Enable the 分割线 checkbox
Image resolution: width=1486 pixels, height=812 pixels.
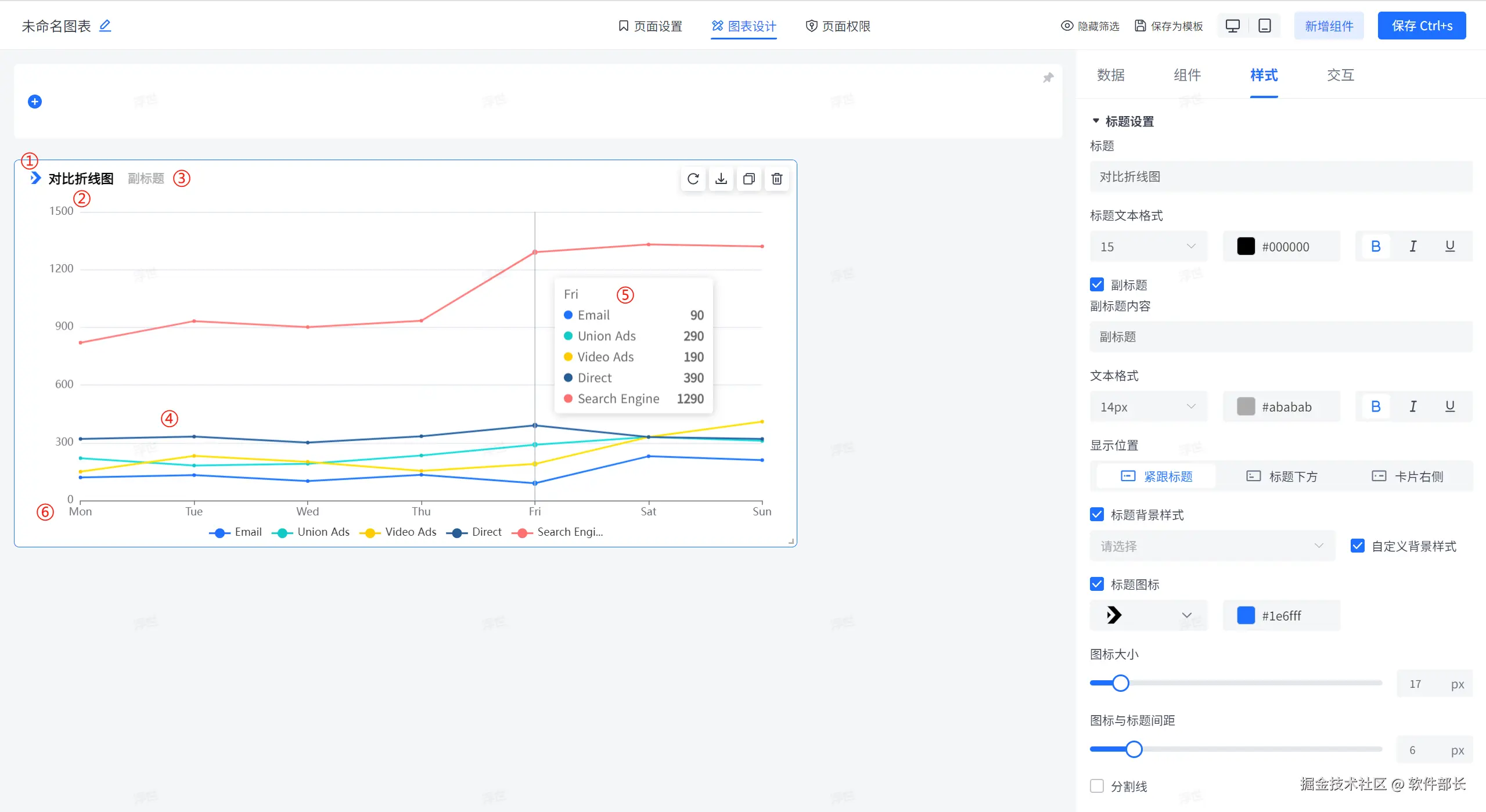pyautogui.click(x=1097, y=786)
